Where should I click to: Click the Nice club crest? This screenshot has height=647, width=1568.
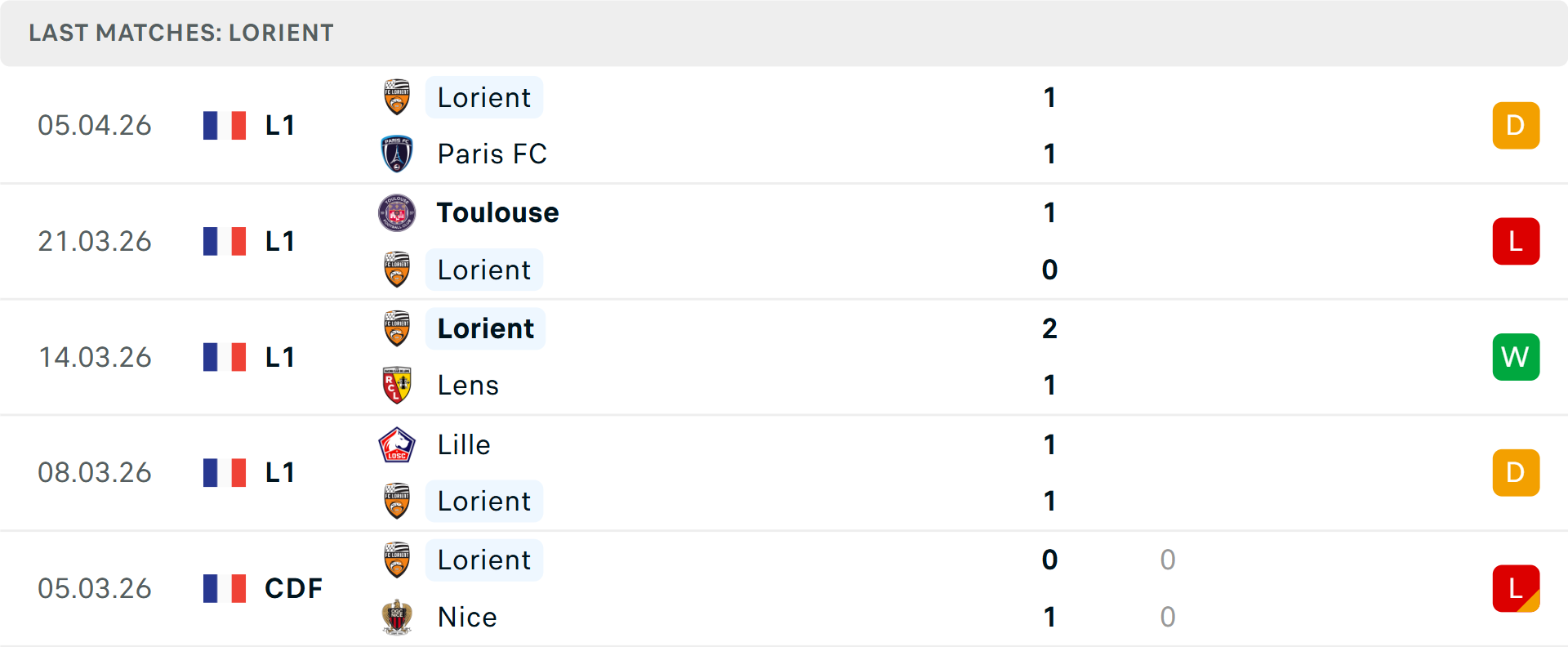pos(397,618)
